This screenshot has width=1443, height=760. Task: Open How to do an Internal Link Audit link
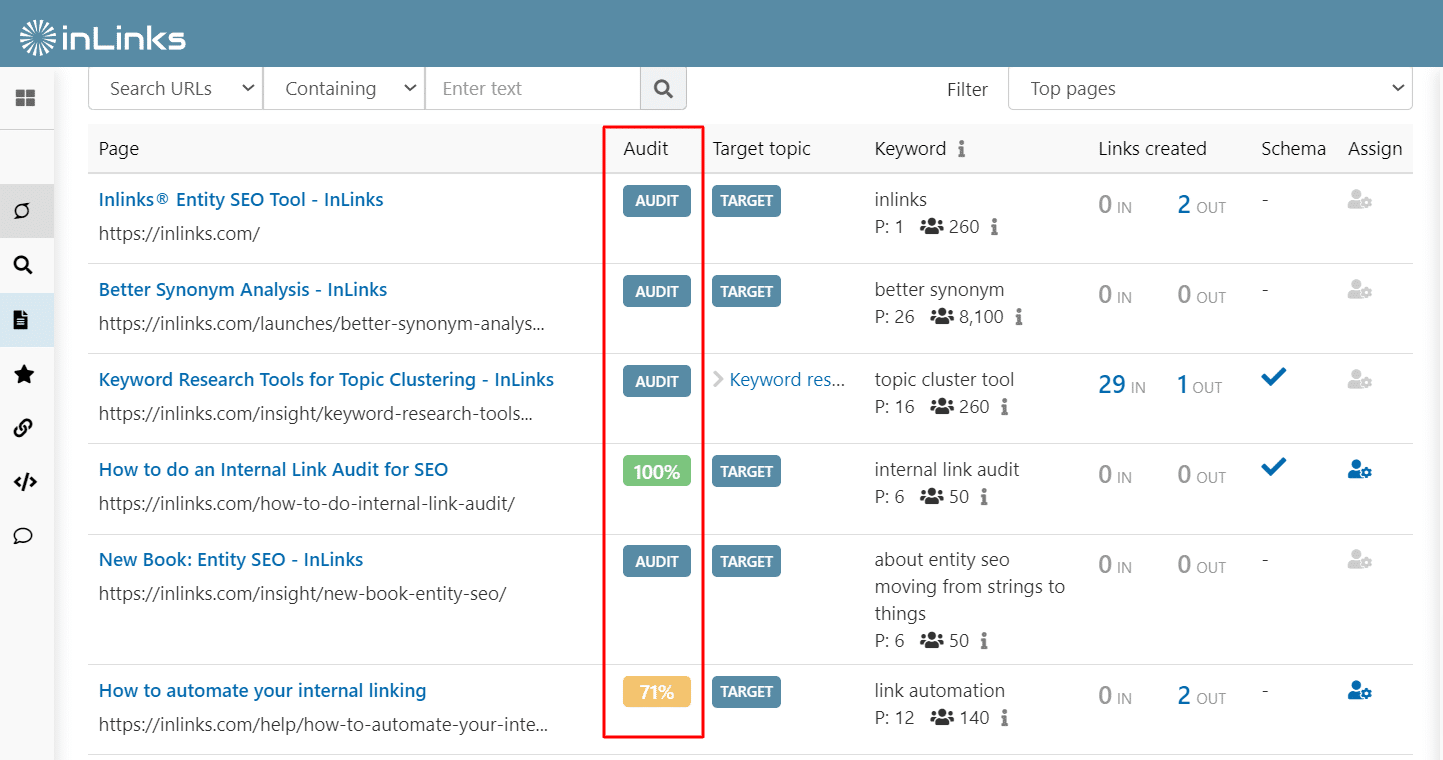[x=273, y=470]
